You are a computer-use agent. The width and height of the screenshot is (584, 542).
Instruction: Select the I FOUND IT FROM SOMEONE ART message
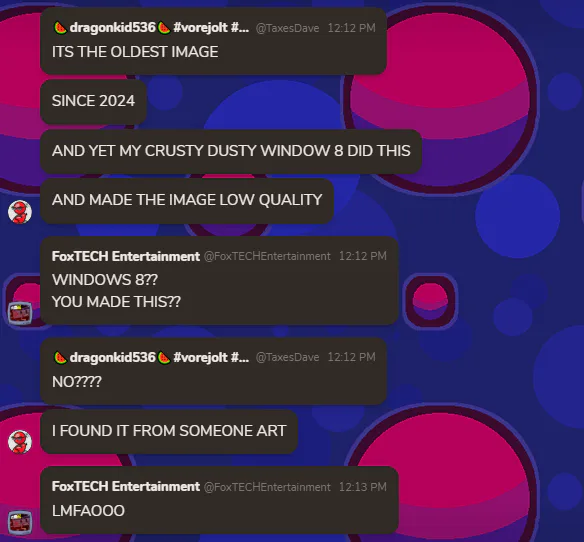(x=169, y=431)
